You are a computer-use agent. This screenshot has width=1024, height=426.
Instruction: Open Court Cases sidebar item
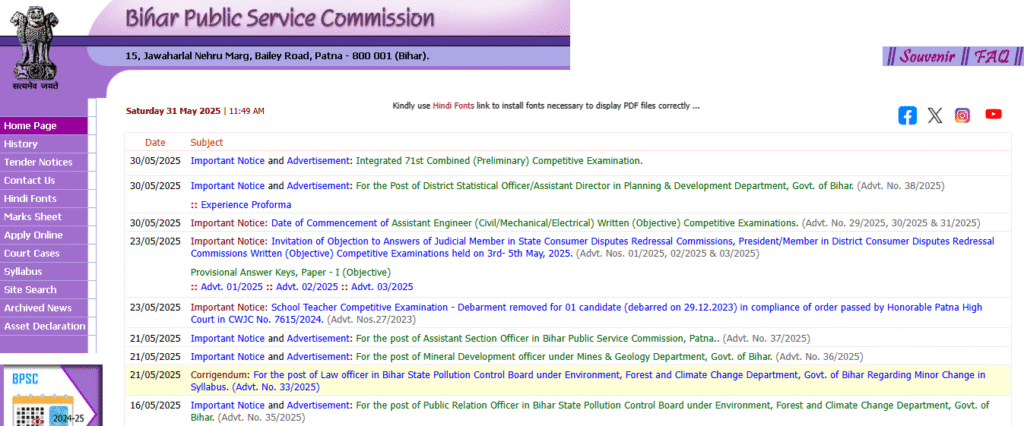(x=44, y=254)
